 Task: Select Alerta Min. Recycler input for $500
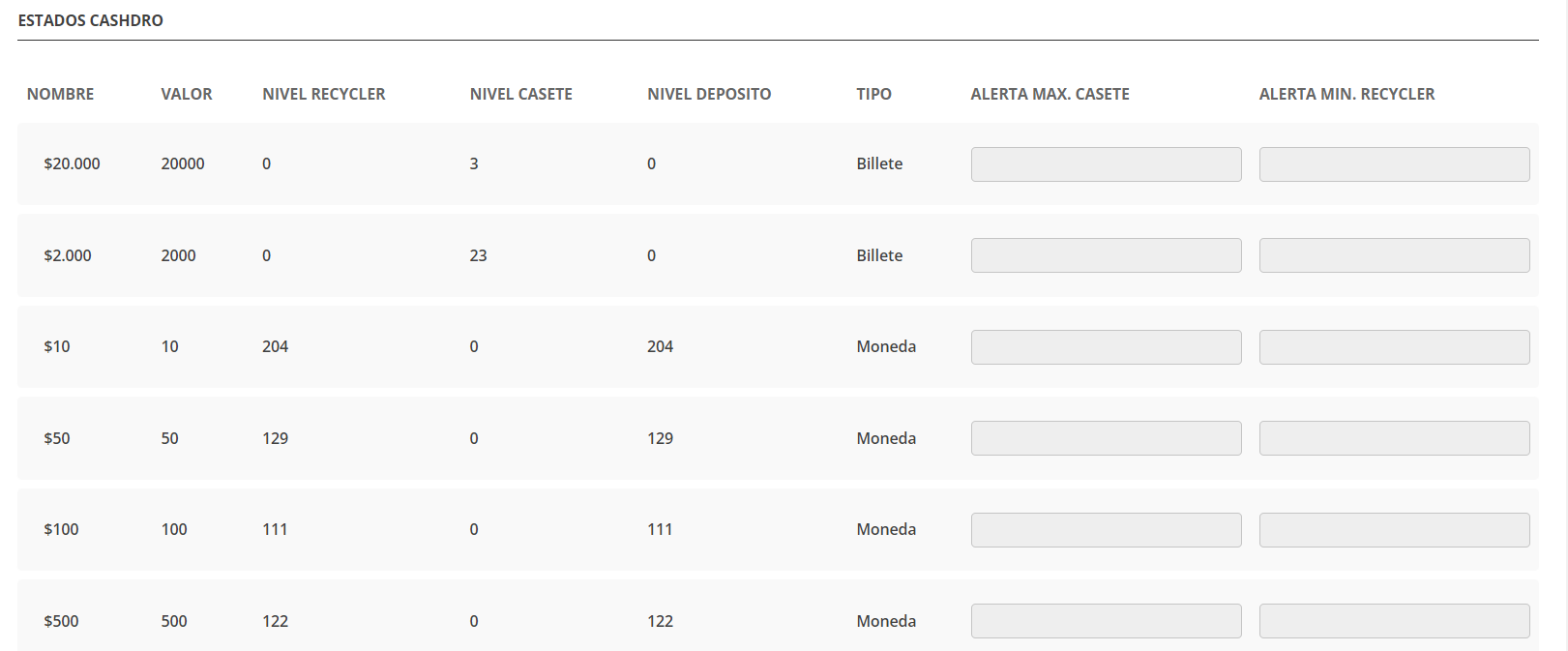(1394, 621)
